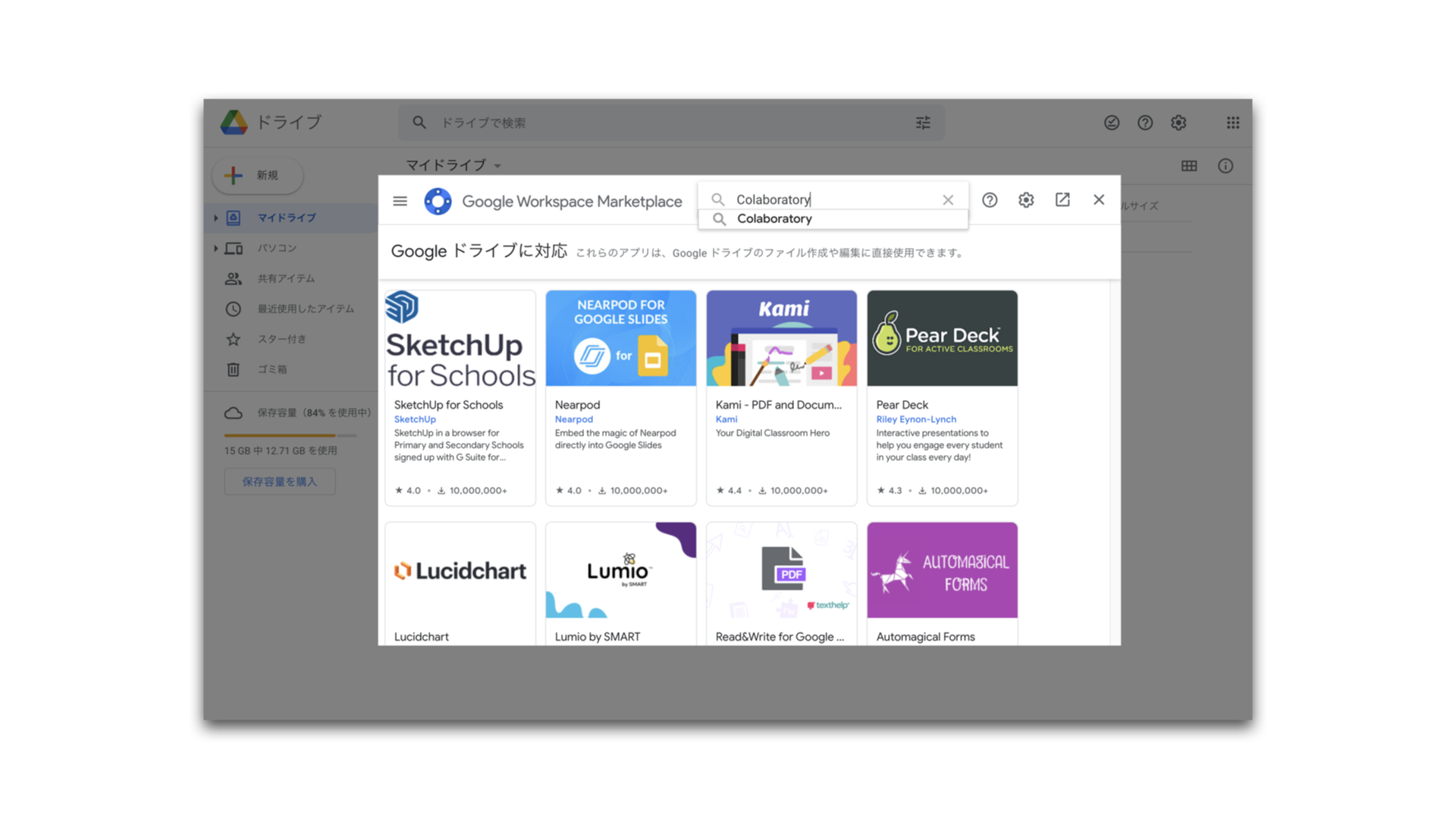1456x819 pixels.
Task: Open the SketchUp for Schools app card
Action: (460, 398)
